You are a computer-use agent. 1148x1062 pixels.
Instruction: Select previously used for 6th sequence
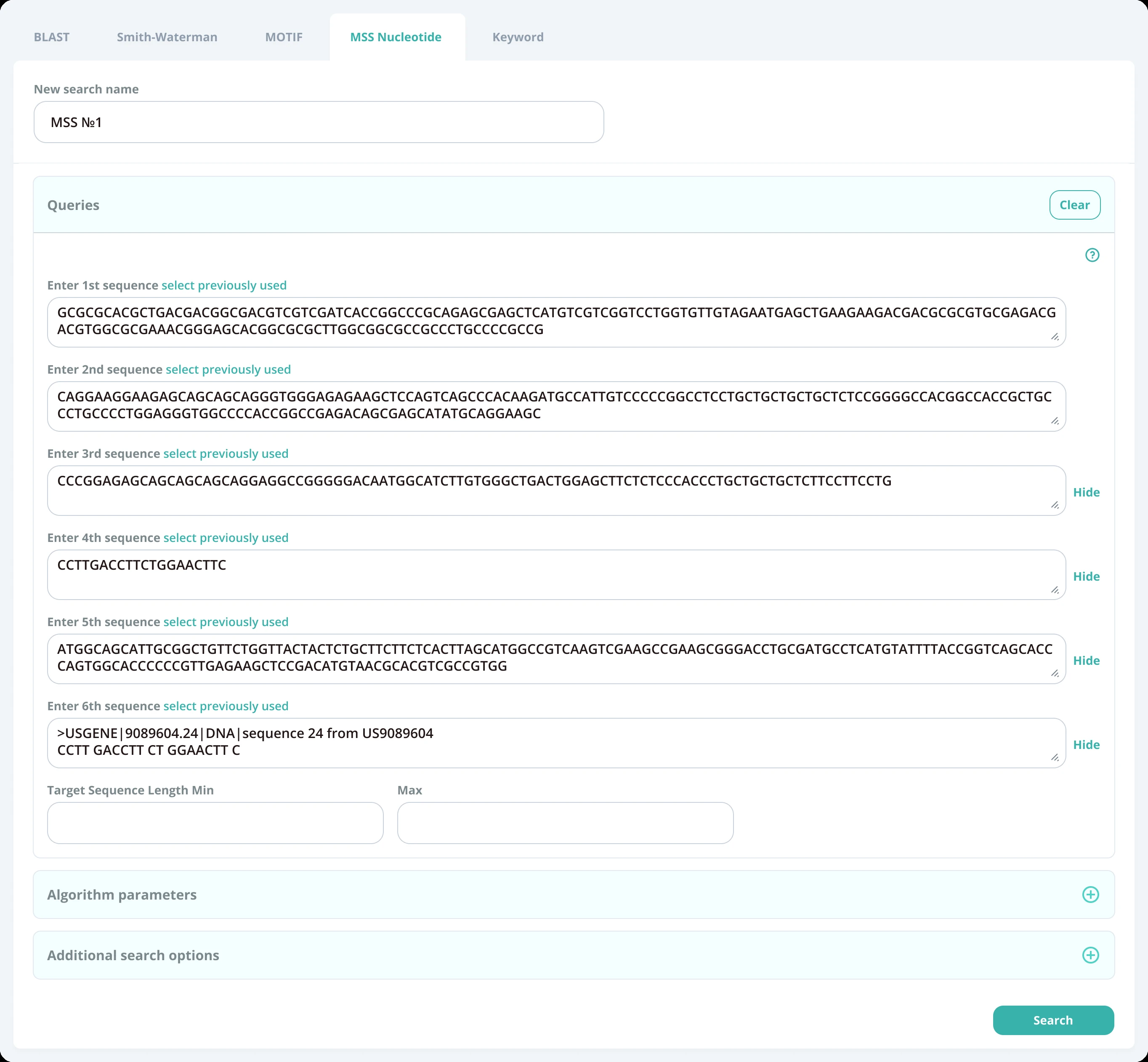(x=226, y=706)
